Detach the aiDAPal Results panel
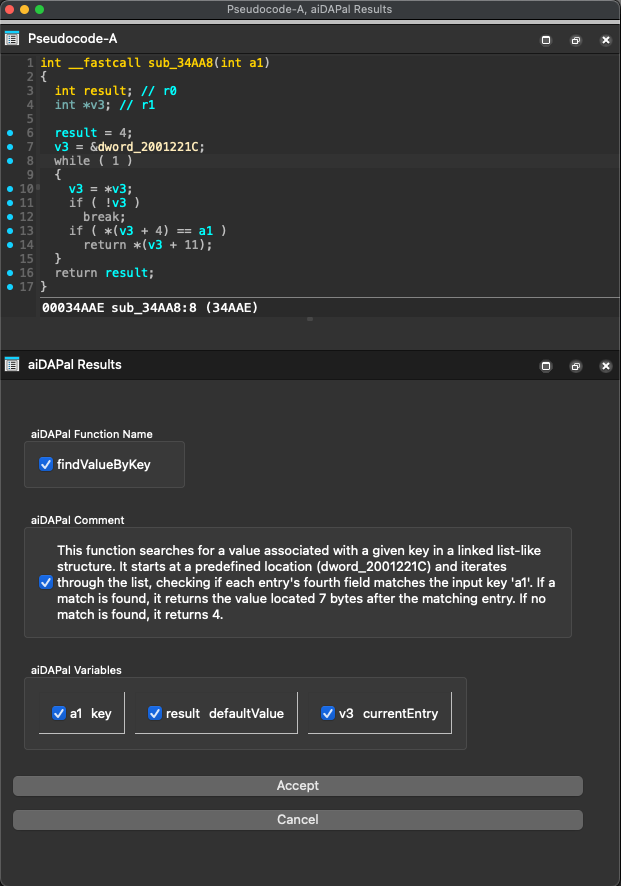The height and width of the screenshot is (886, 621). pos(576,366)
